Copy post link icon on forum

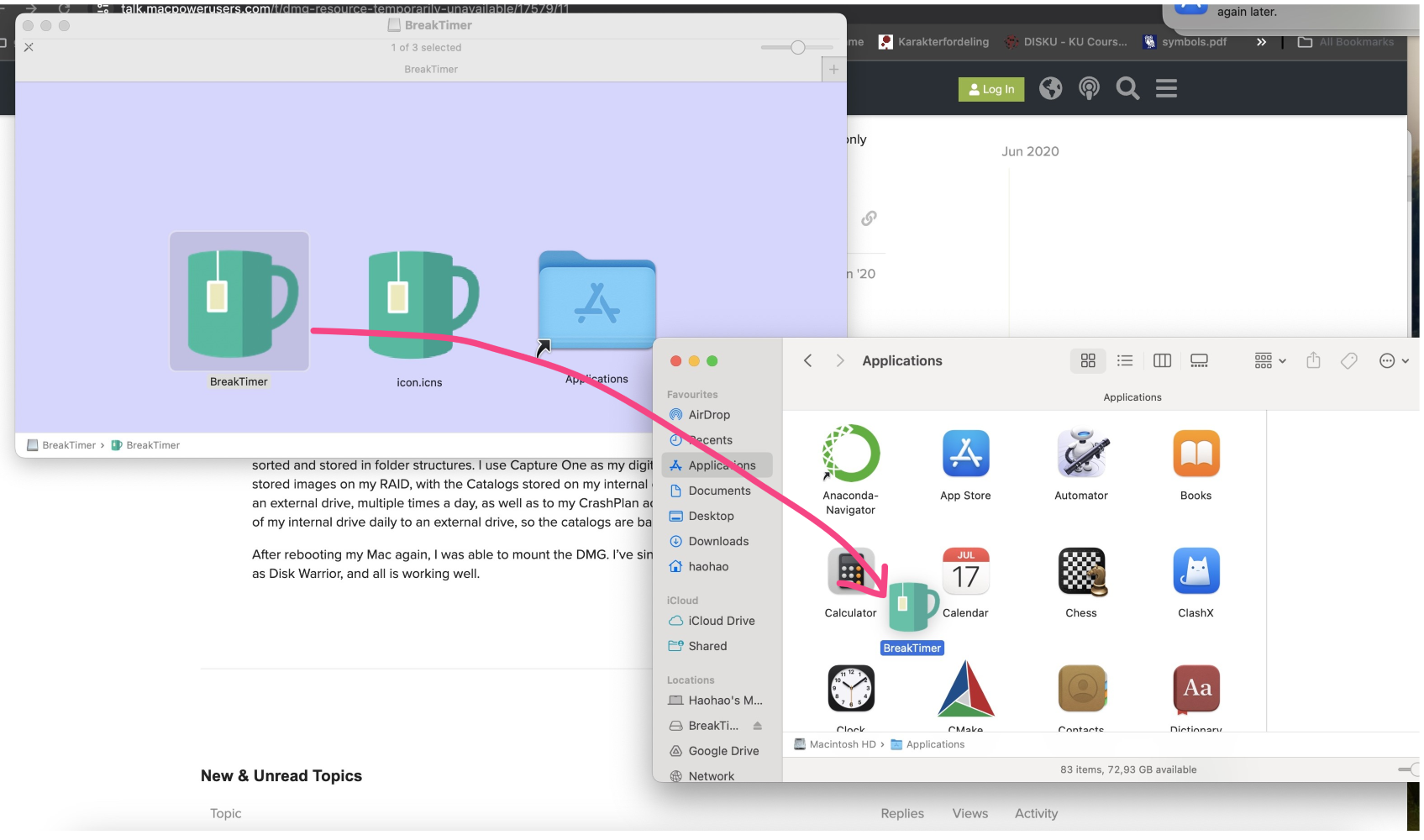pos(869,218)
